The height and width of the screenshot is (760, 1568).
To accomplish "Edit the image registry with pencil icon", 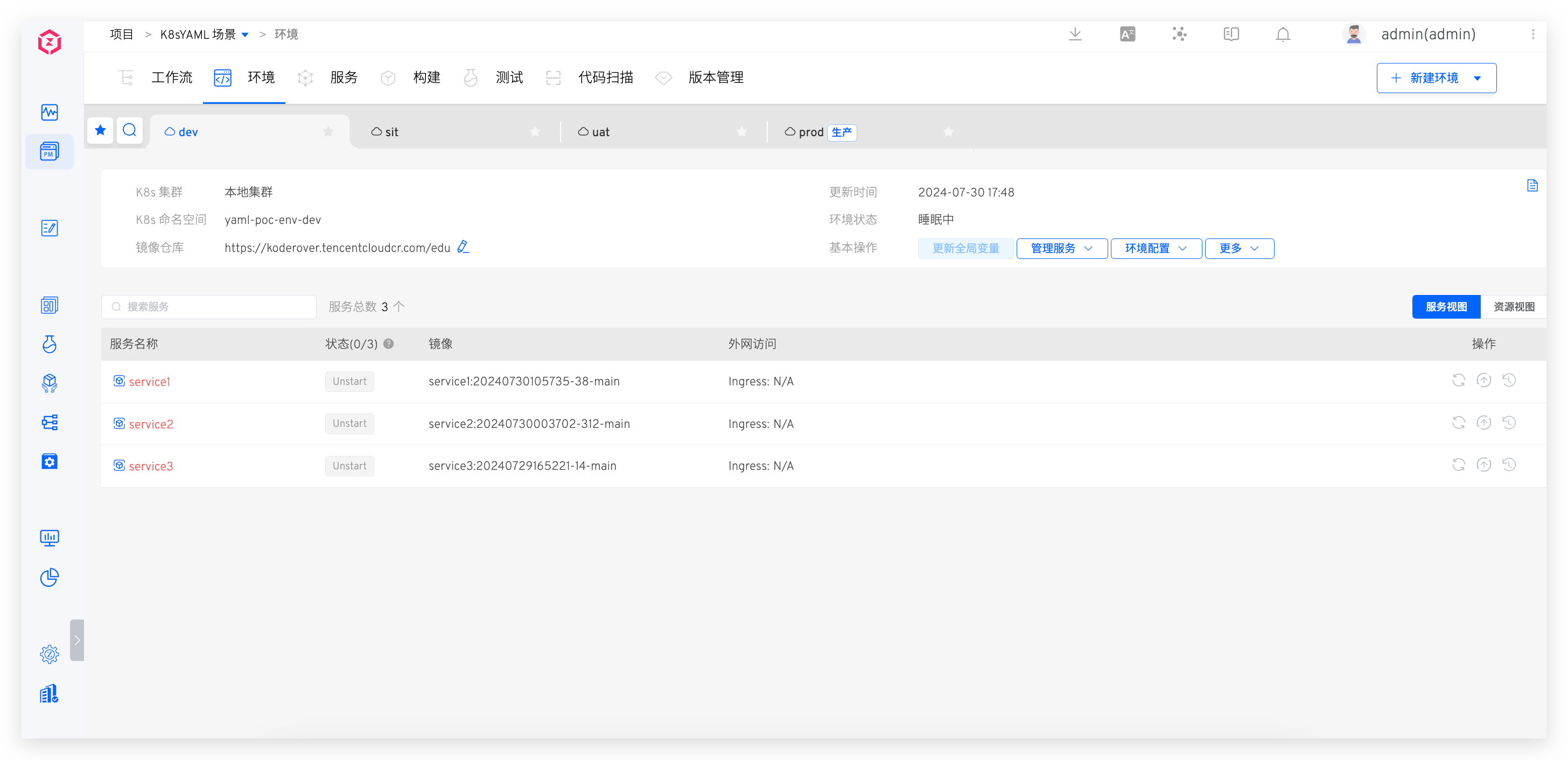I will (463, 247).
